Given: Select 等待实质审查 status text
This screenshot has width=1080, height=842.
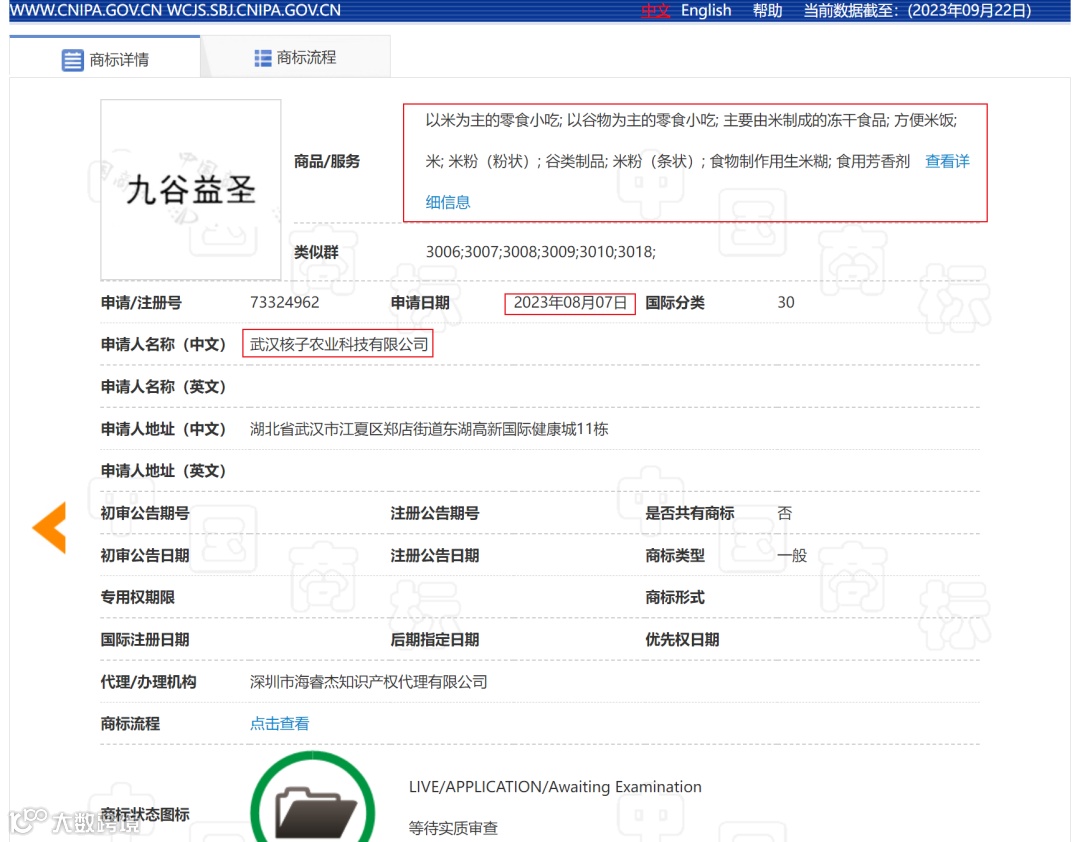Looking at the screenshot, I should tap(453, 828).
